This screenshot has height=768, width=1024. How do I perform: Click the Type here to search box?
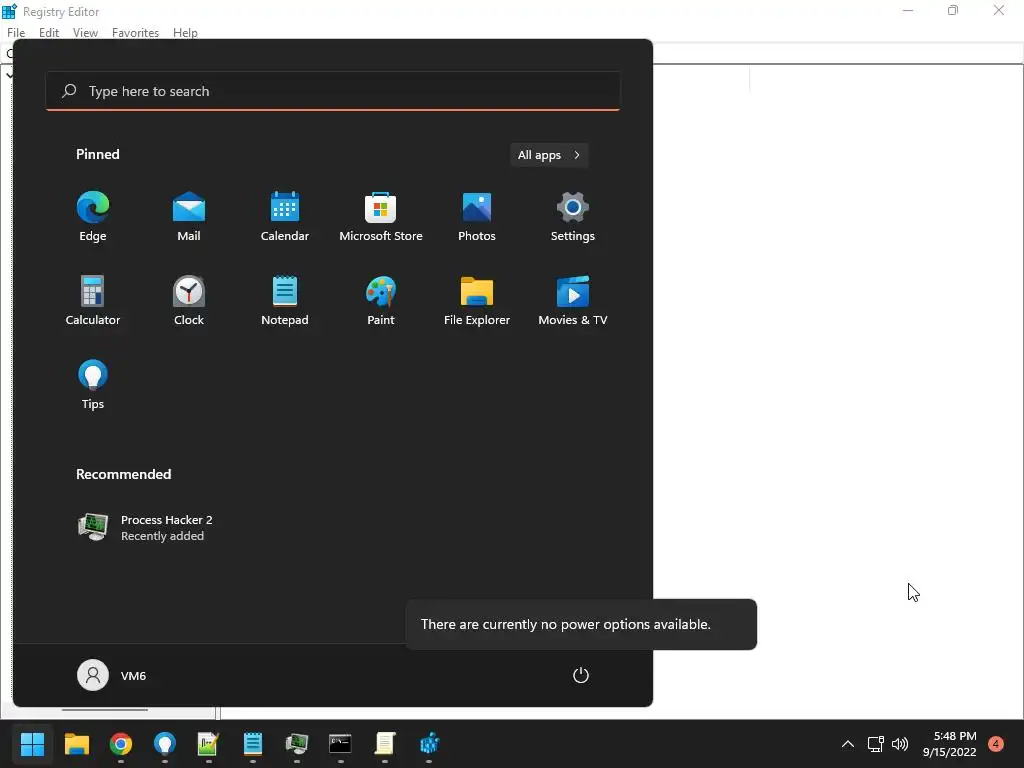333,91
